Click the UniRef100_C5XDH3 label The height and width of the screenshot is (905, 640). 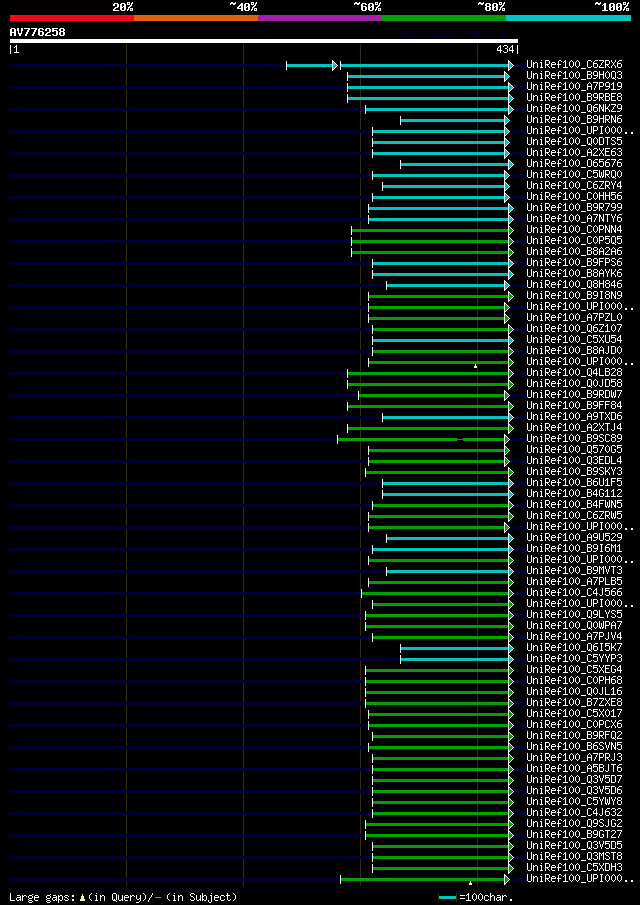pos(574,868)
